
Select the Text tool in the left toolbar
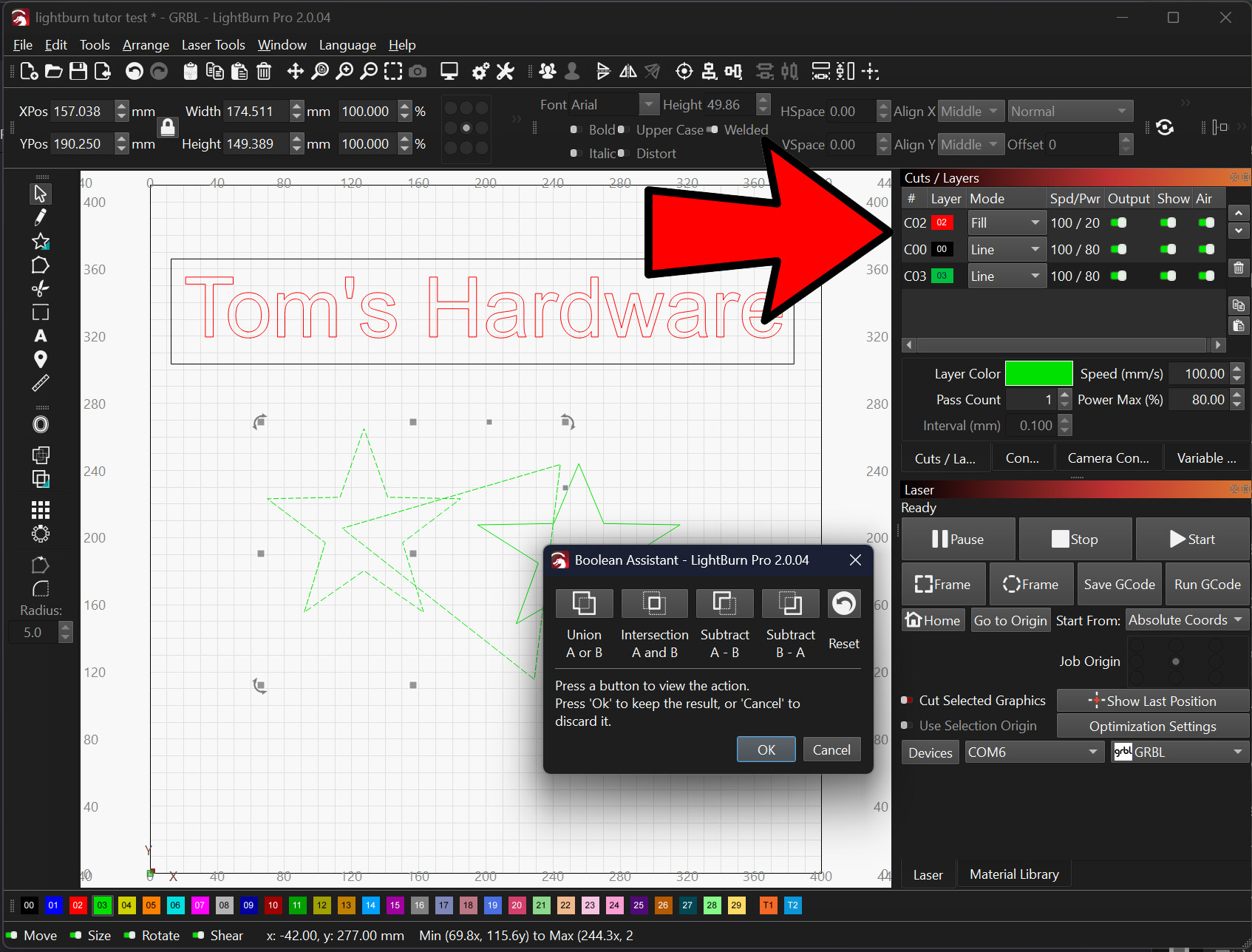pos(41,336)
